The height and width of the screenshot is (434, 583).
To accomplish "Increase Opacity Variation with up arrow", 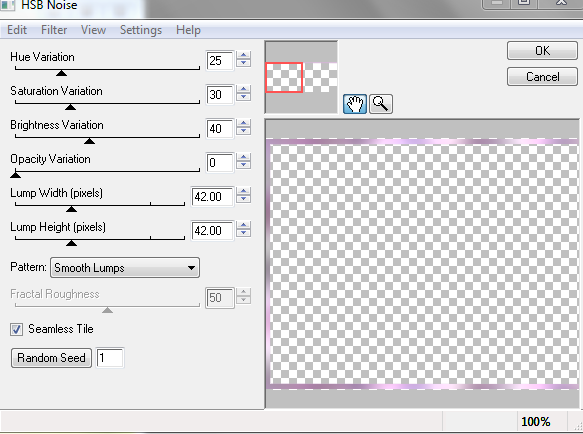I will coord(244,157).
